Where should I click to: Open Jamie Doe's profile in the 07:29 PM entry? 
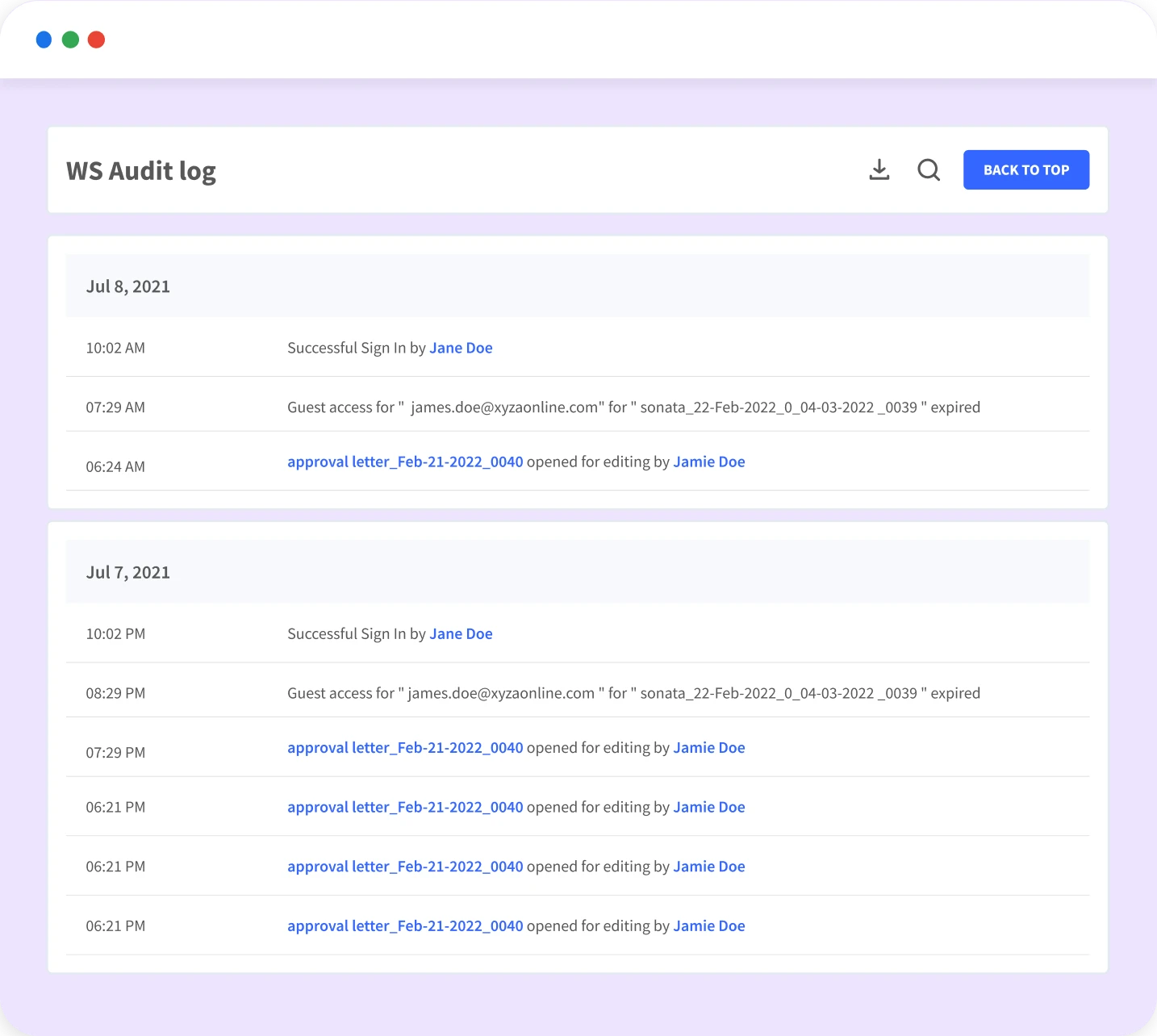point(709,747)
